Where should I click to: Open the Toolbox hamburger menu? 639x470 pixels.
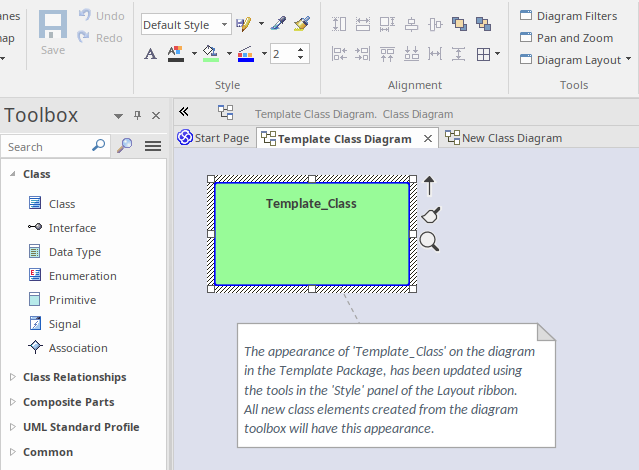coord(153,147)
